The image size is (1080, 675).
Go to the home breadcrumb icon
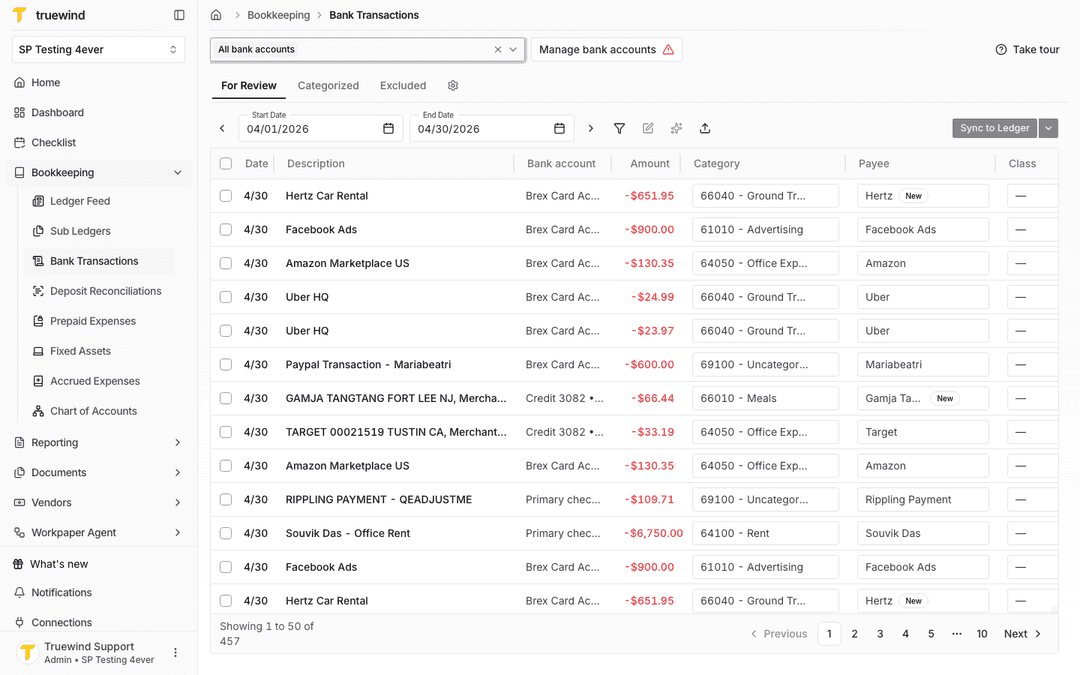tap(216, 14)
